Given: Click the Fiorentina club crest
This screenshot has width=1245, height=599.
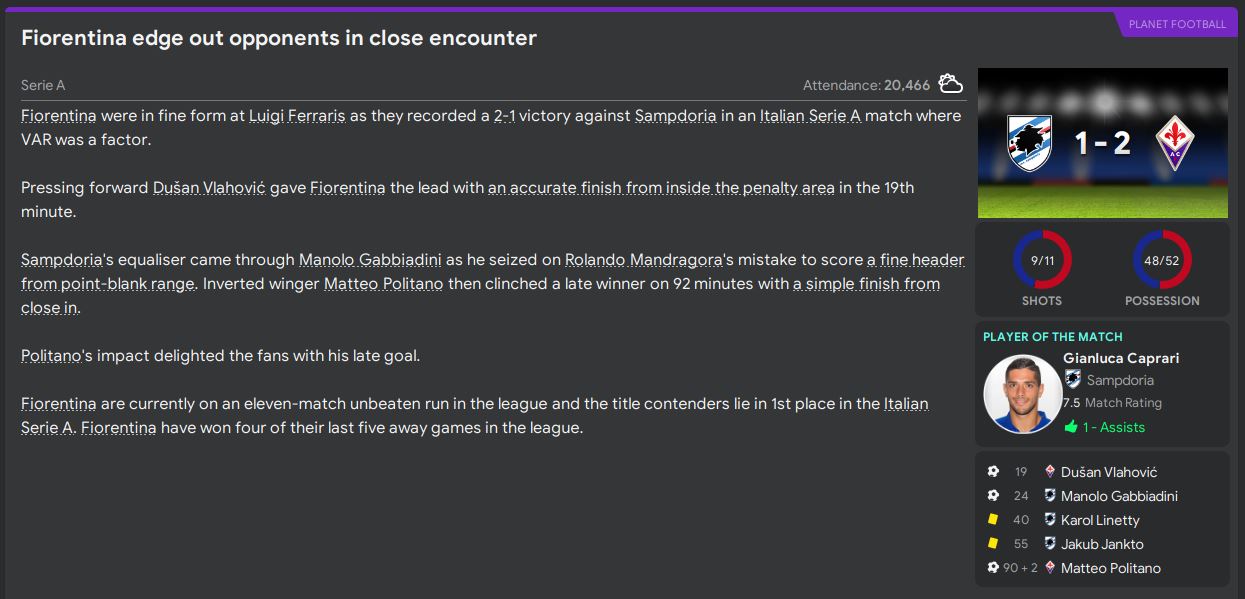Looking at the screenshot, I should [x=1175, y=143].
